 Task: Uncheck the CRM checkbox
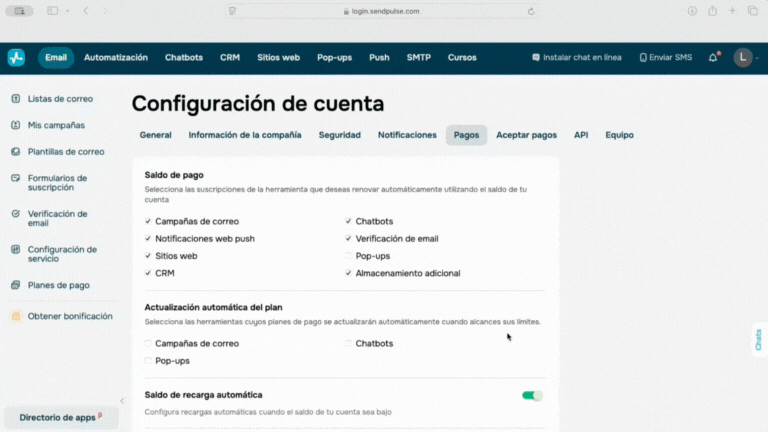148,273
